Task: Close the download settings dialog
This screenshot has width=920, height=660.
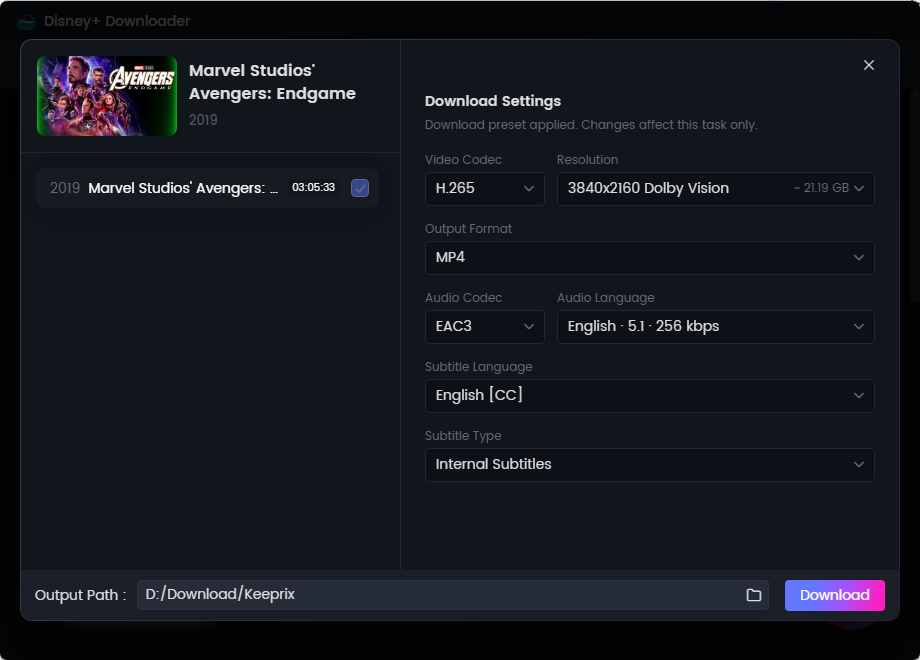Action: 868,65
